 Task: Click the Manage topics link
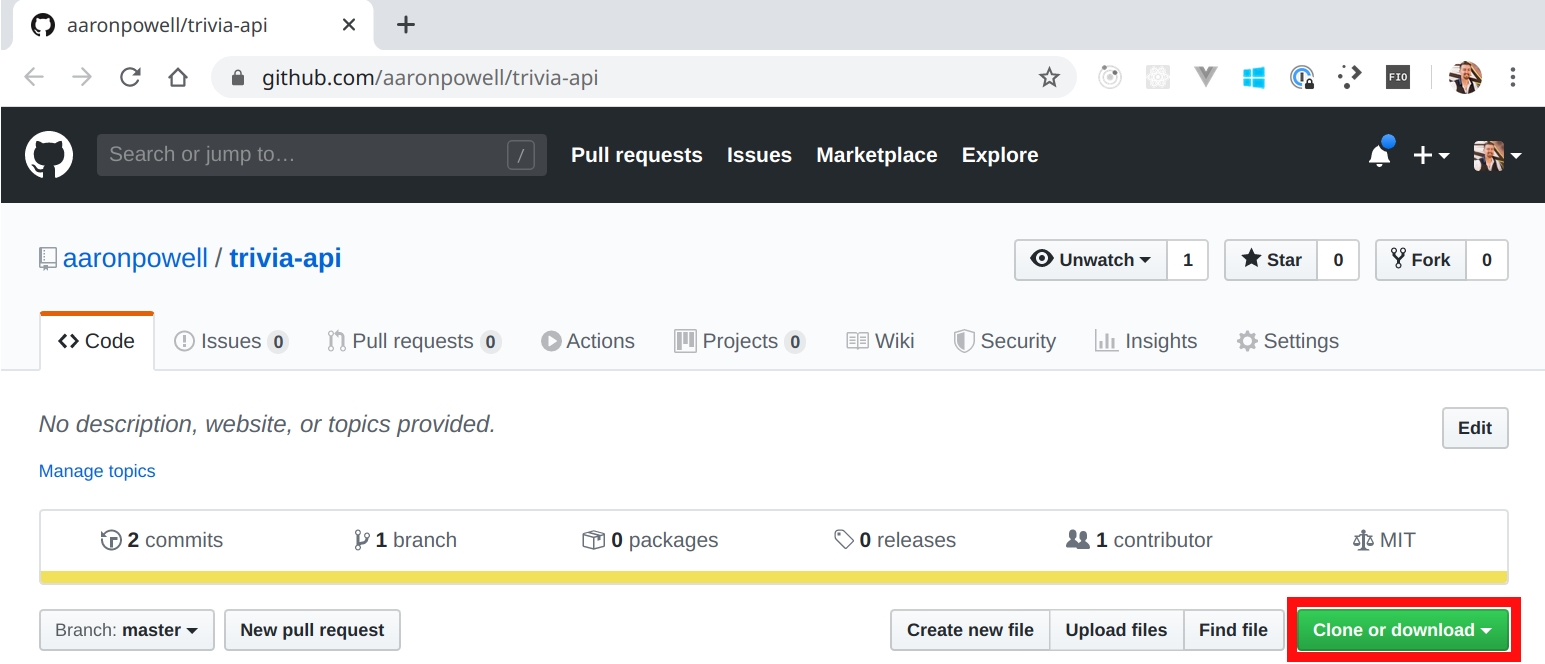click(97, 471)
